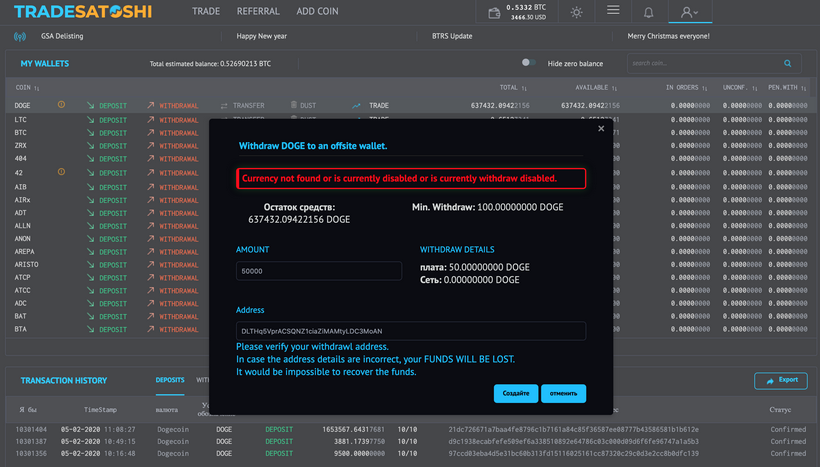Sort wallets by UNCONF. column

pyautogui.click(x=740, y=88)
